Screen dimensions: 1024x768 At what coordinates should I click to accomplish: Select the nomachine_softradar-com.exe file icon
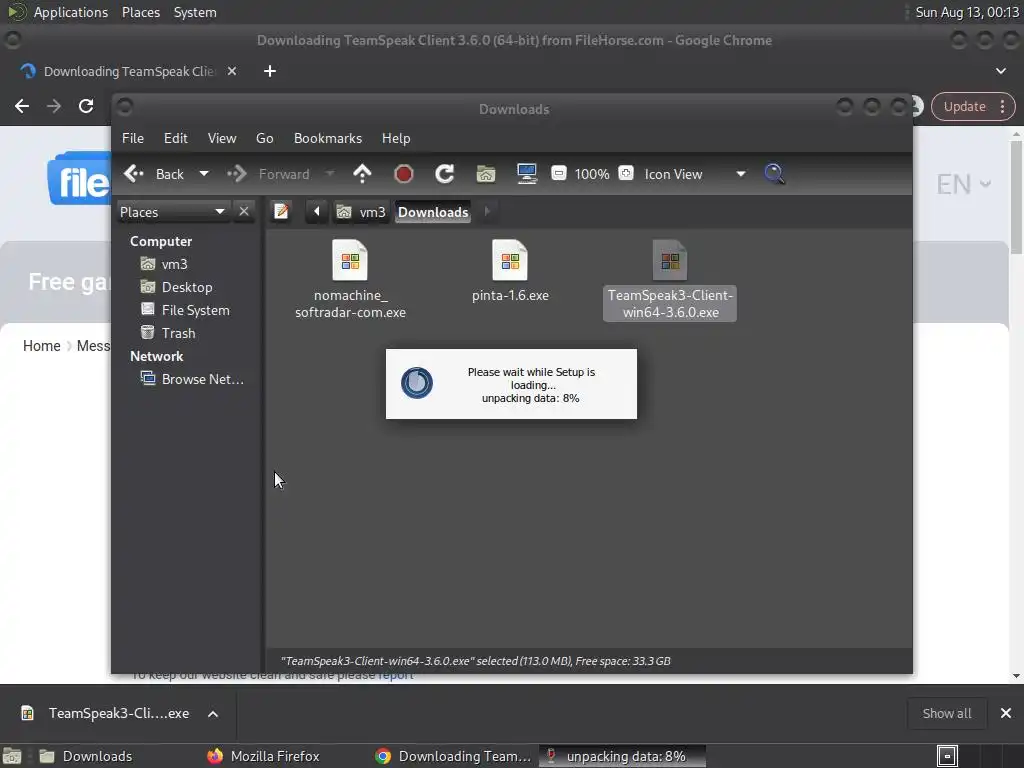(350, 260)
